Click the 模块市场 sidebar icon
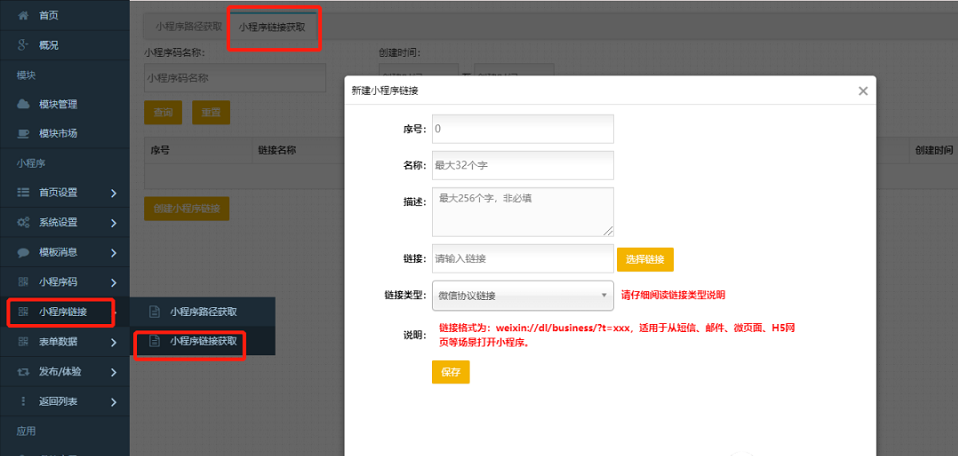 (x=23, y=133)
